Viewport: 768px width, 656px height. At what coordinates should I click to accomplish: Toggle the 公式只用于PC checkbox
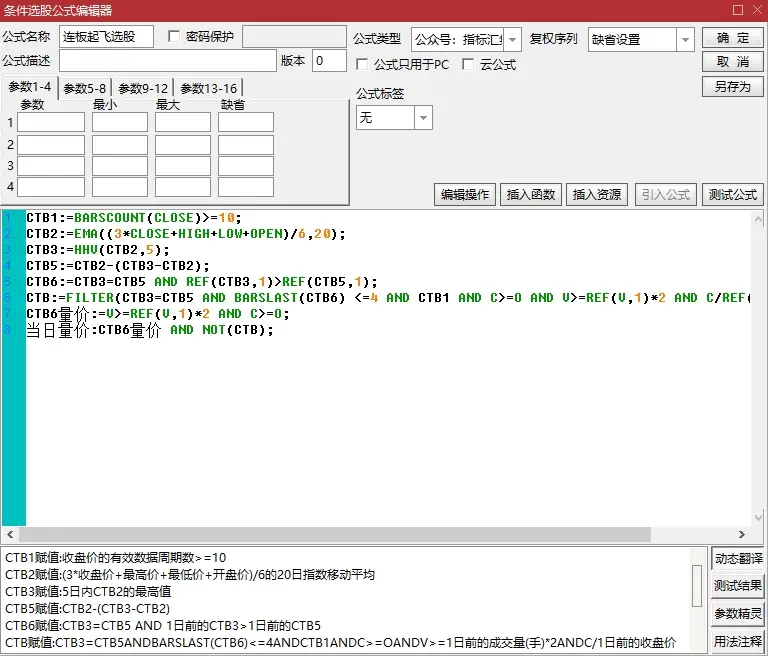tap(363, 65)
